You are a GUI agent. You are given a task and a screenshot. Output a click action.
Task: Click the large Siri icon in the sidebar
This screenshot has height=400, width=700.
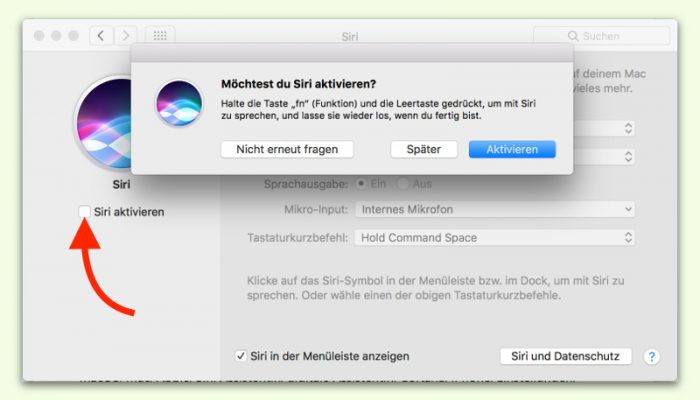104,123
